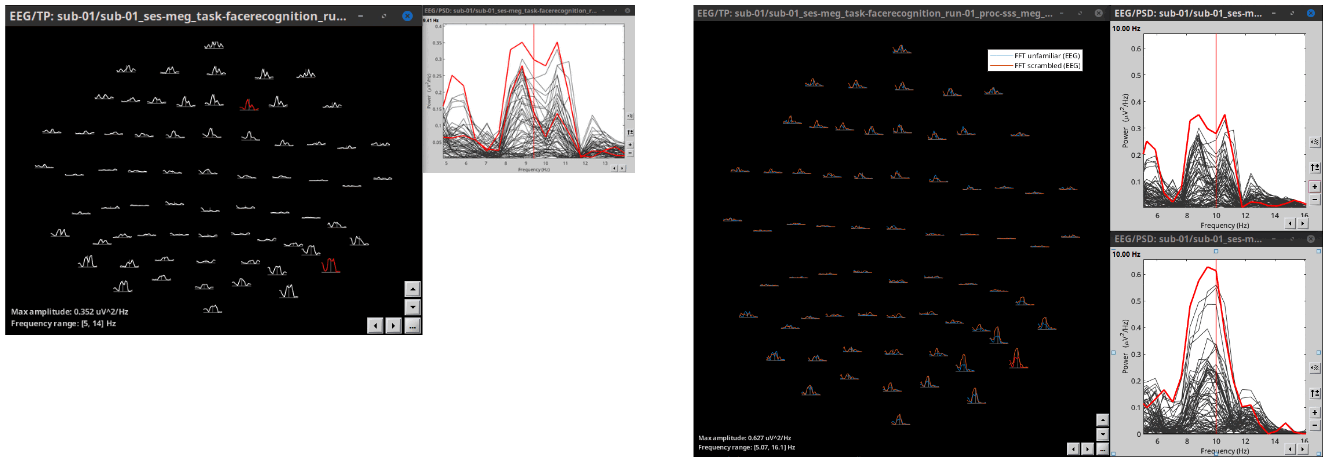Click plus zoom button in bottom-right PSD plot

1313,413
